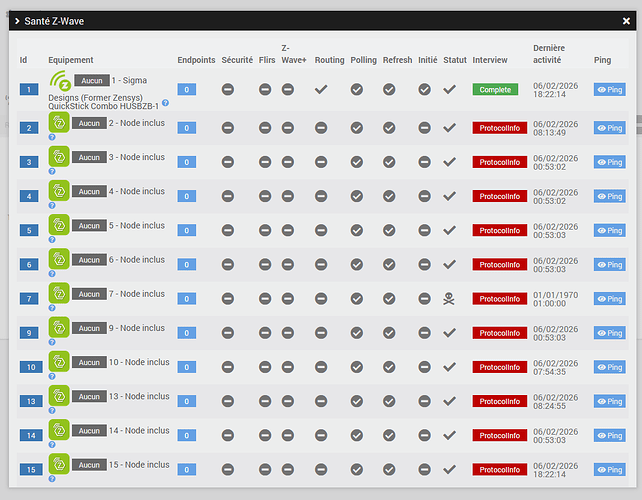The height and width of the screenshot is (500, 642).
Task: Click the 06/02/2026 08:24:55 activity date
Action: pyautogui.click(x=555, y=402)
